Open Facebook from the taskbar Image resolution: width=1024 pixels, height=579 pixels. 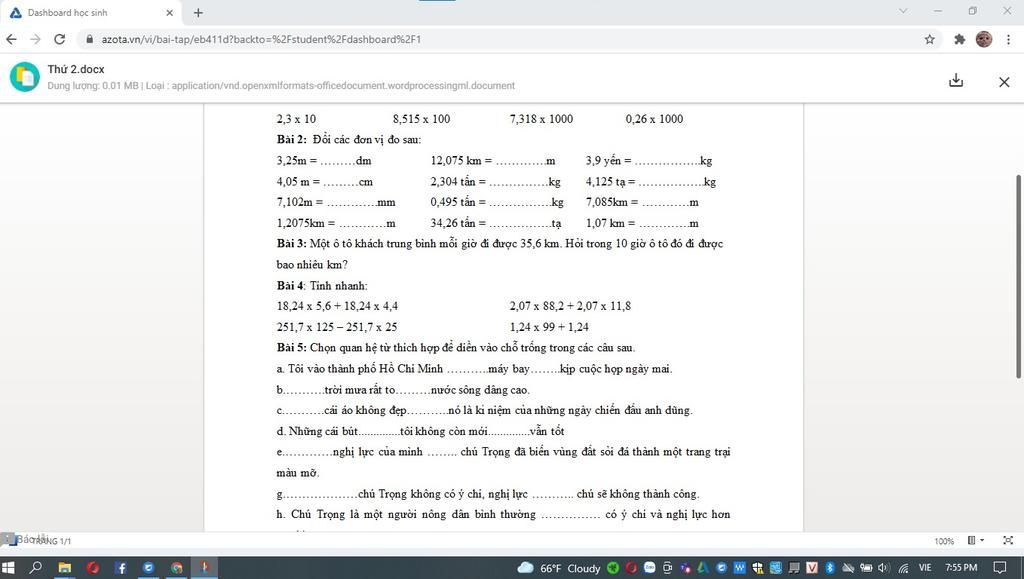[121, 567]
